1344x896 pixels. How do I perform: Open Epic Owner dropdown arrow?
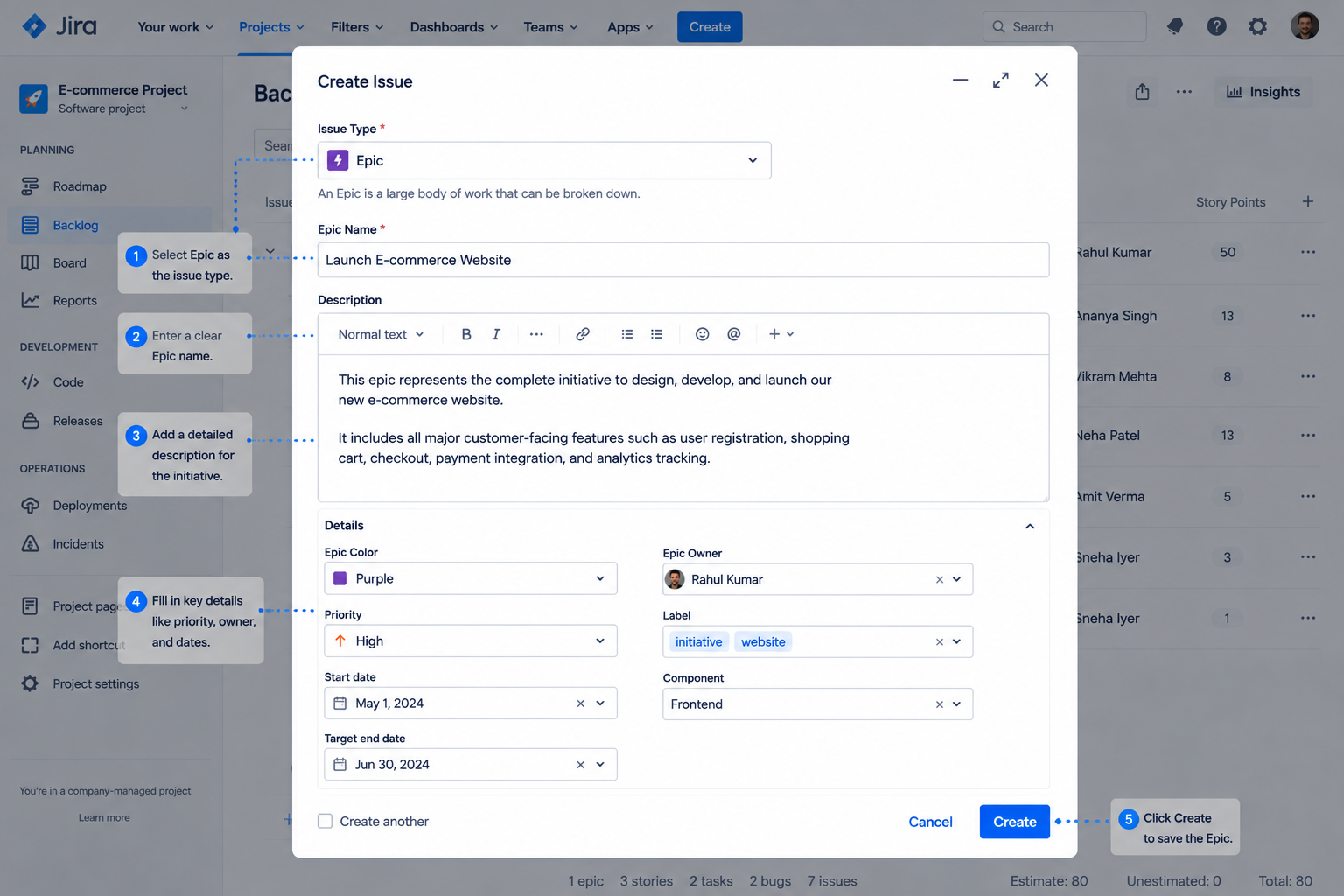pos(956,579)
